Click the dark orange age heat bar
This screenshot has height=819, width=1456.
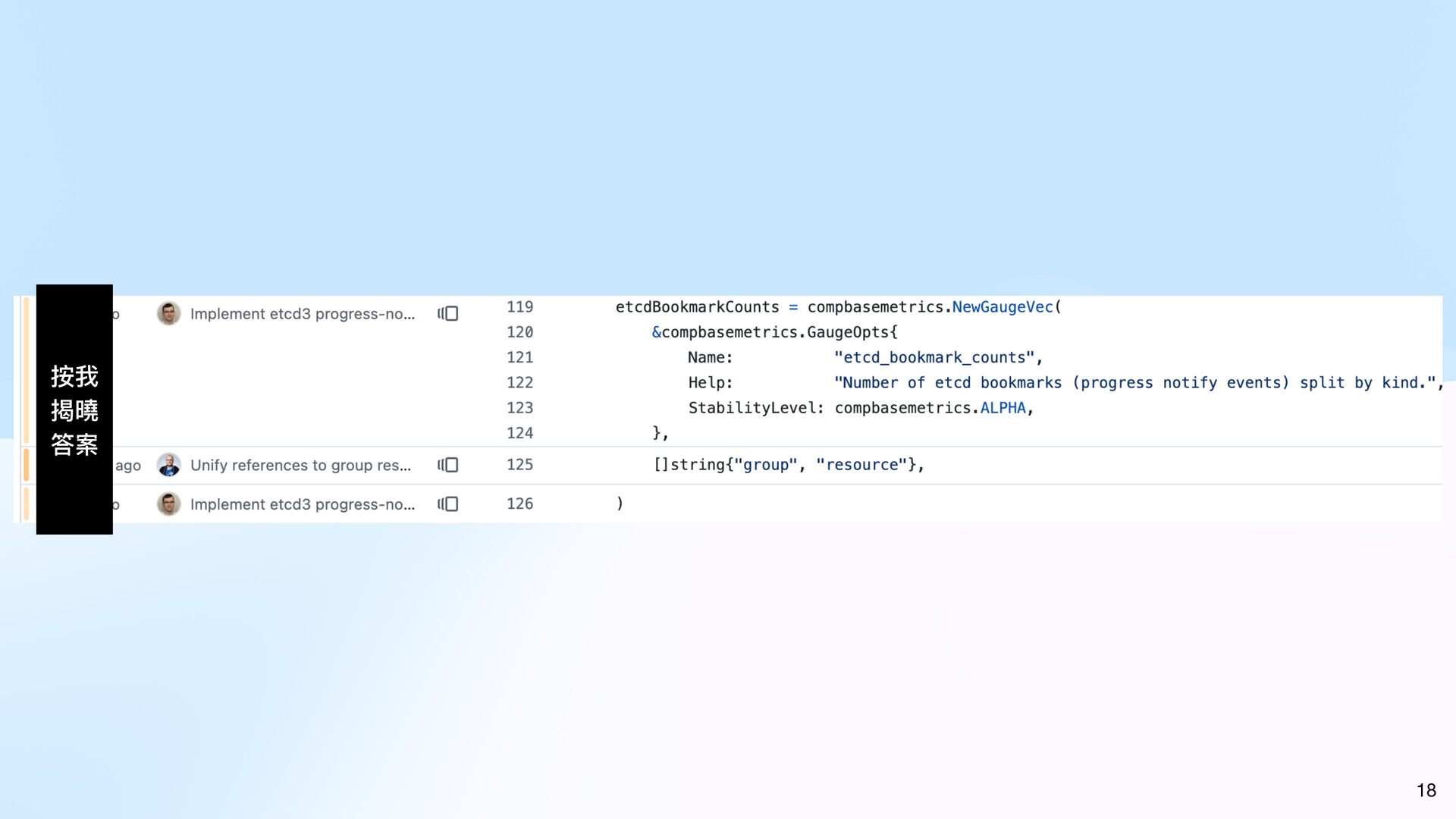26,465
